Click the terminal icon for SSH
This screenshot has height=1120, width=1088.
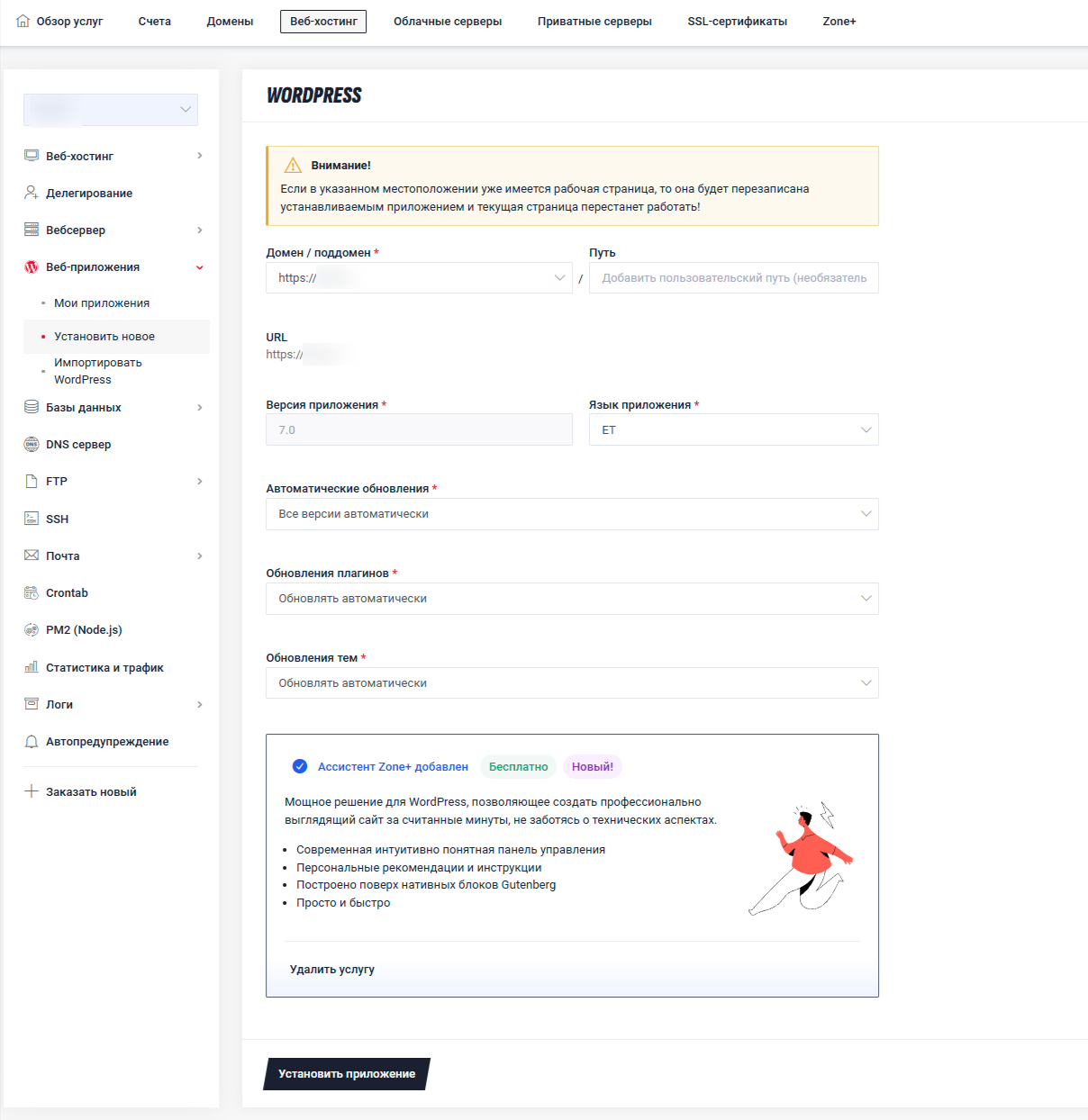pos(32,519)
